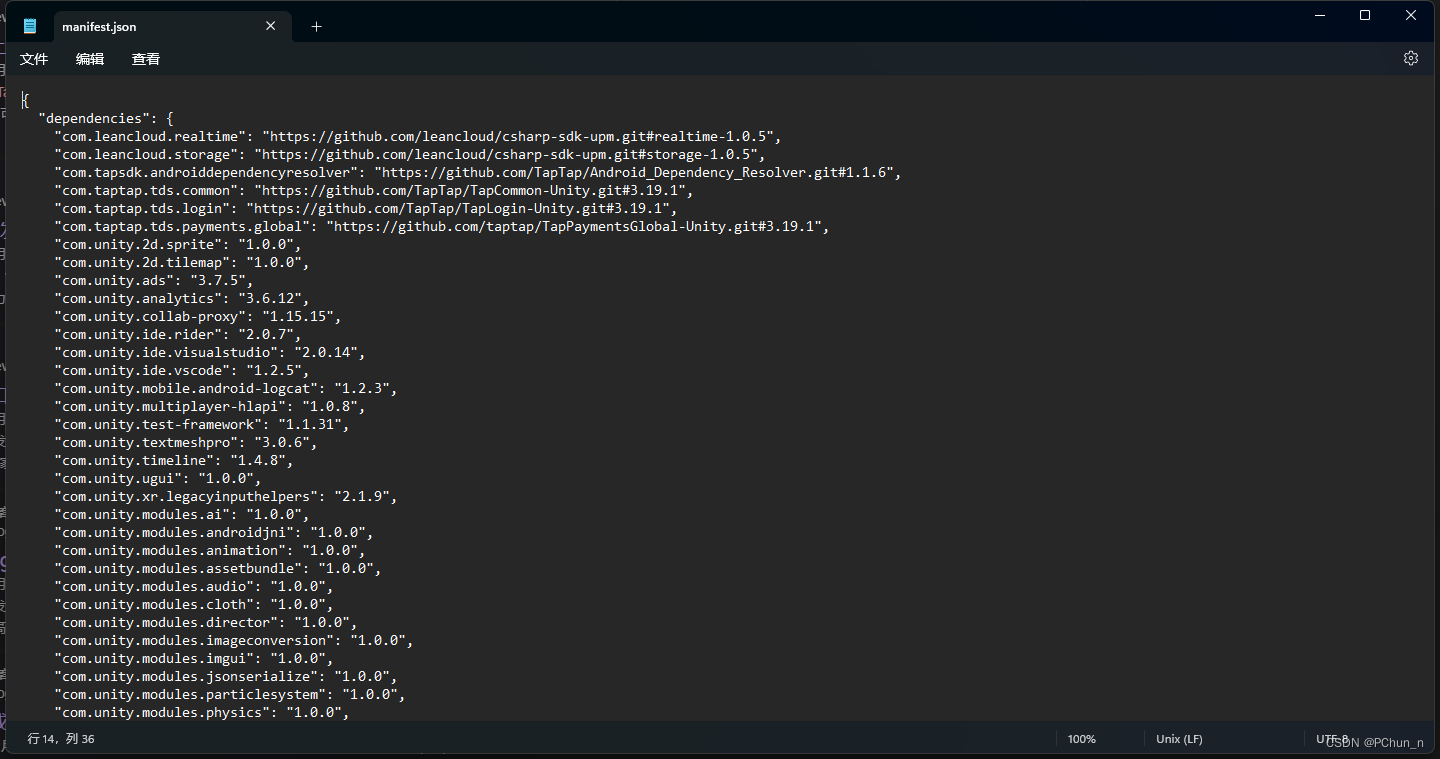Close the Notepad window
The width and height of the screenshot is (1440, 759).
click(x=1411, y=15)
